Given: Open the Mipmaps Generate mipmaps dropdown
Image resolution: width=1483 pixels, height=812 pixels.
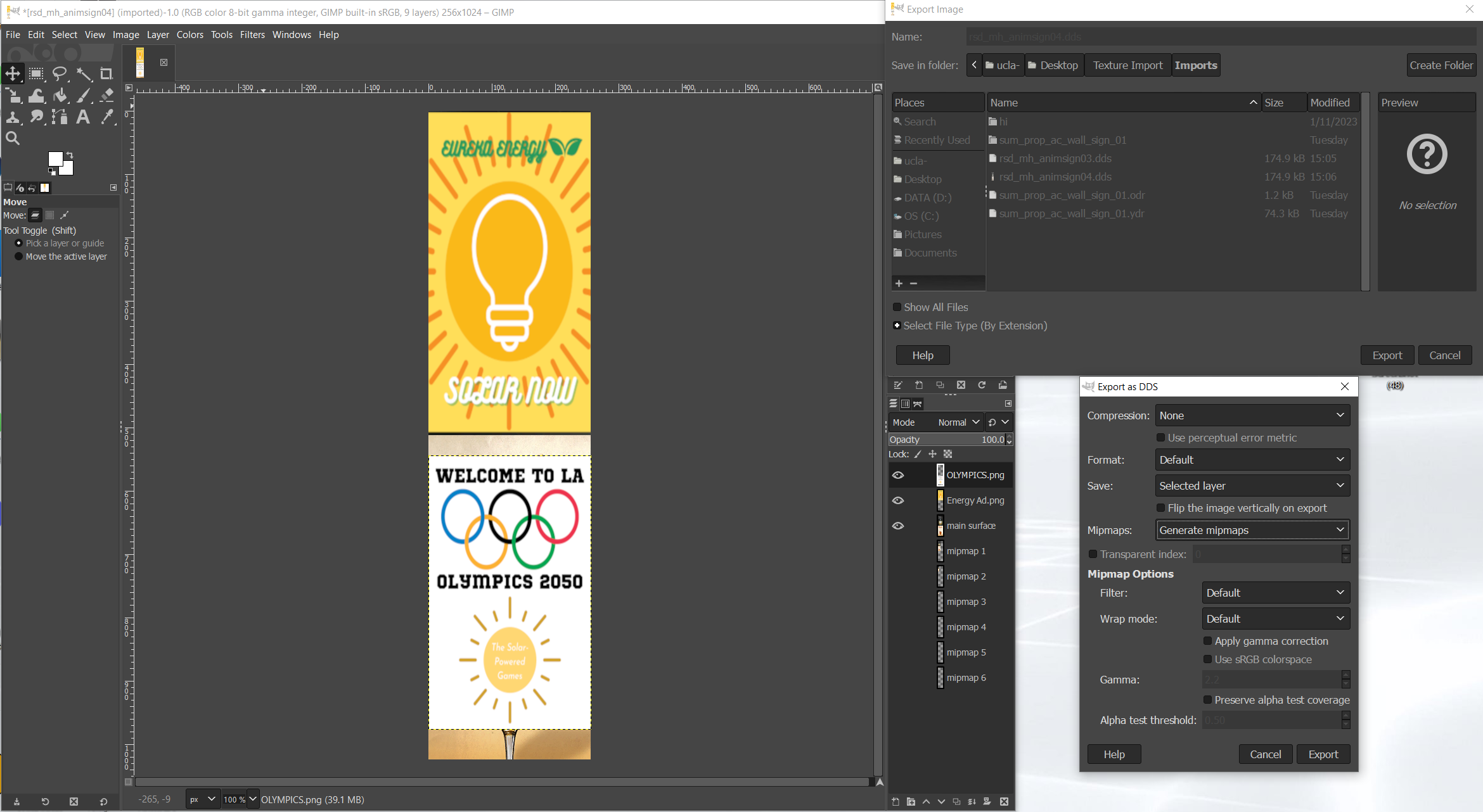Looking at the screenshot, I should pos(1252,530).
